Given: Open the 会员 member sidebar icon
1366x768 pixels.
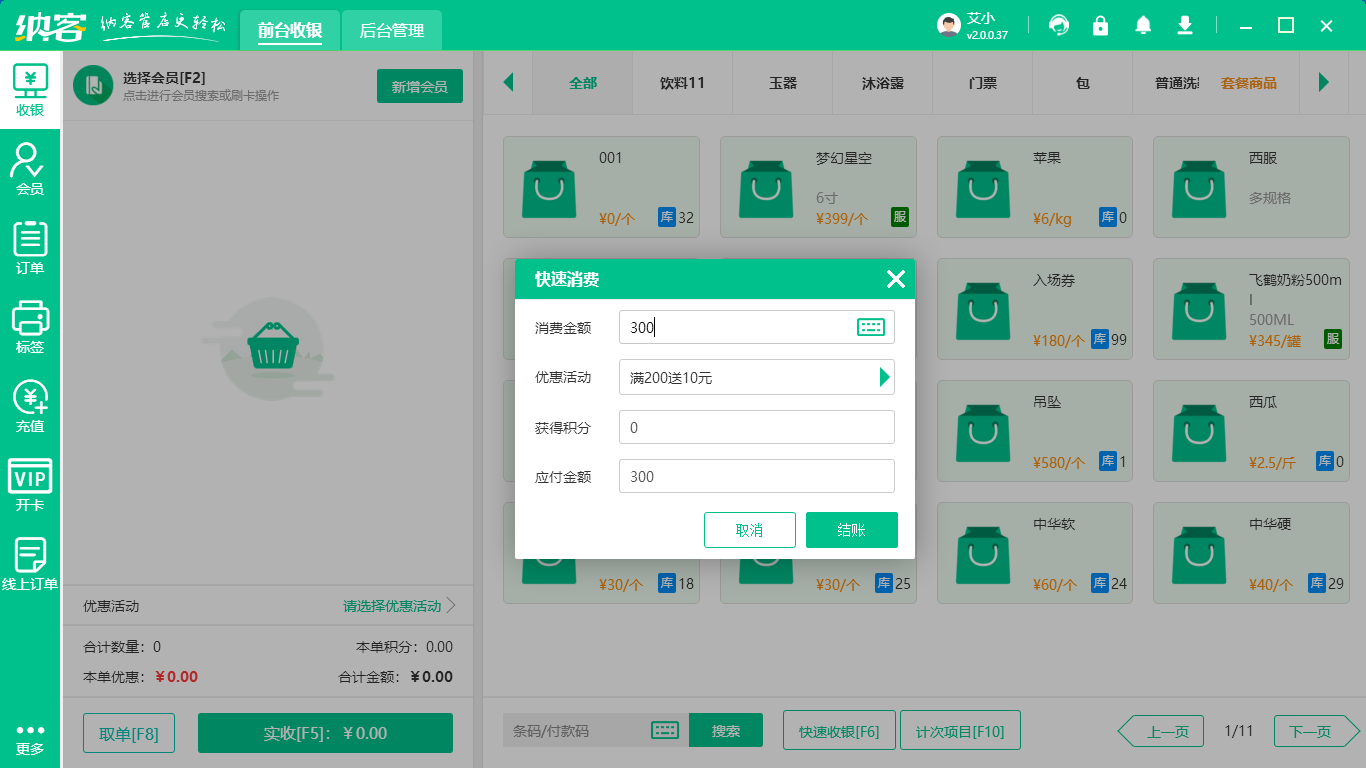Looking at the screenshot, I should coord(30,168).
